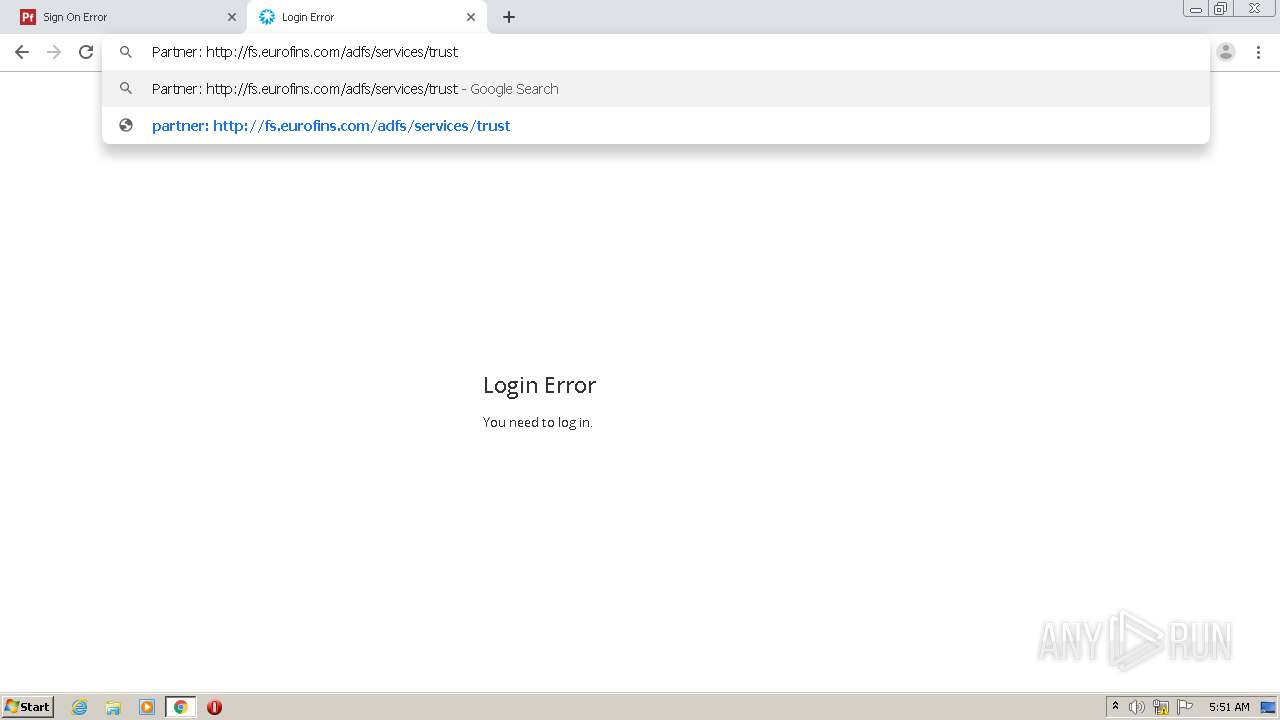Click the 'You need to log in.' message
This screenshot has width=1280, height=720.
click(538, 422)
